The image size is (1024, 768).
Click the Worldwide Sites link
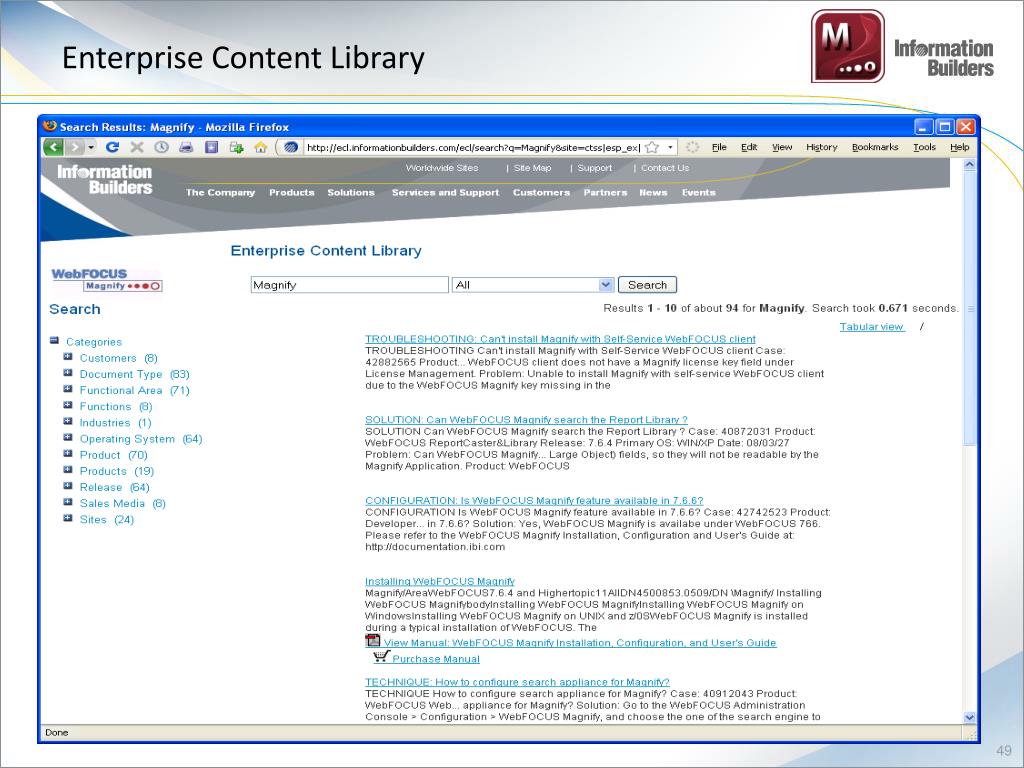pos(442,168)
